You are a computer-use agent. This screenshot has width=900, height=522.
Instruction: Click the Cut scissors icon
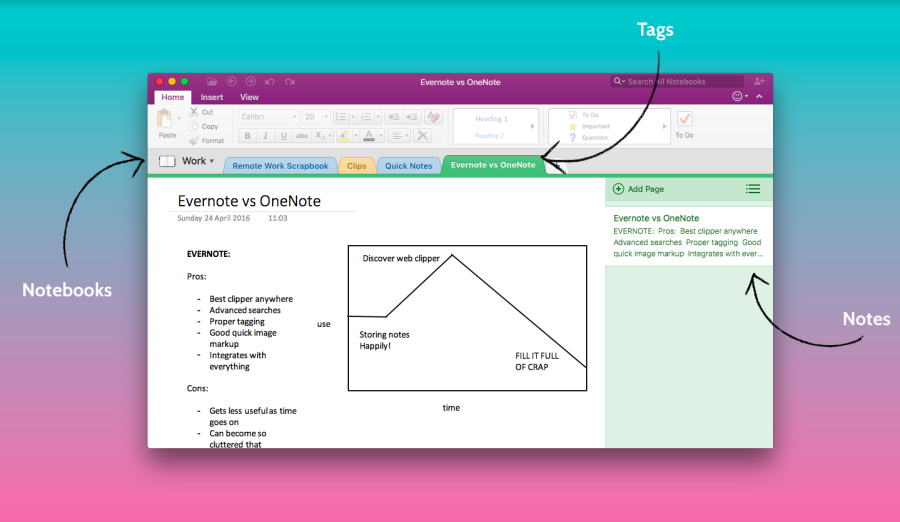coord(194,111)
